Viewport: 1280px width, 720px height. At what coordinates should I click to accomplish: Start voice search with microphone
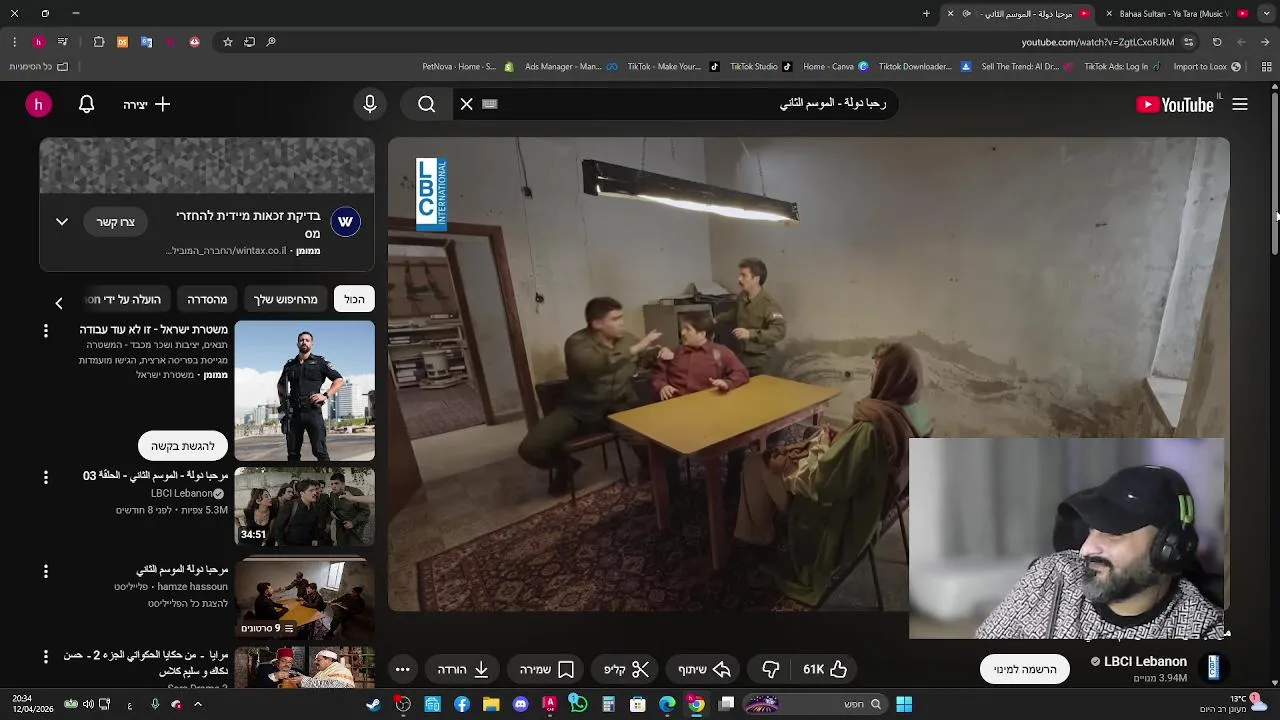pyautogui.click(x=370, y=104)
